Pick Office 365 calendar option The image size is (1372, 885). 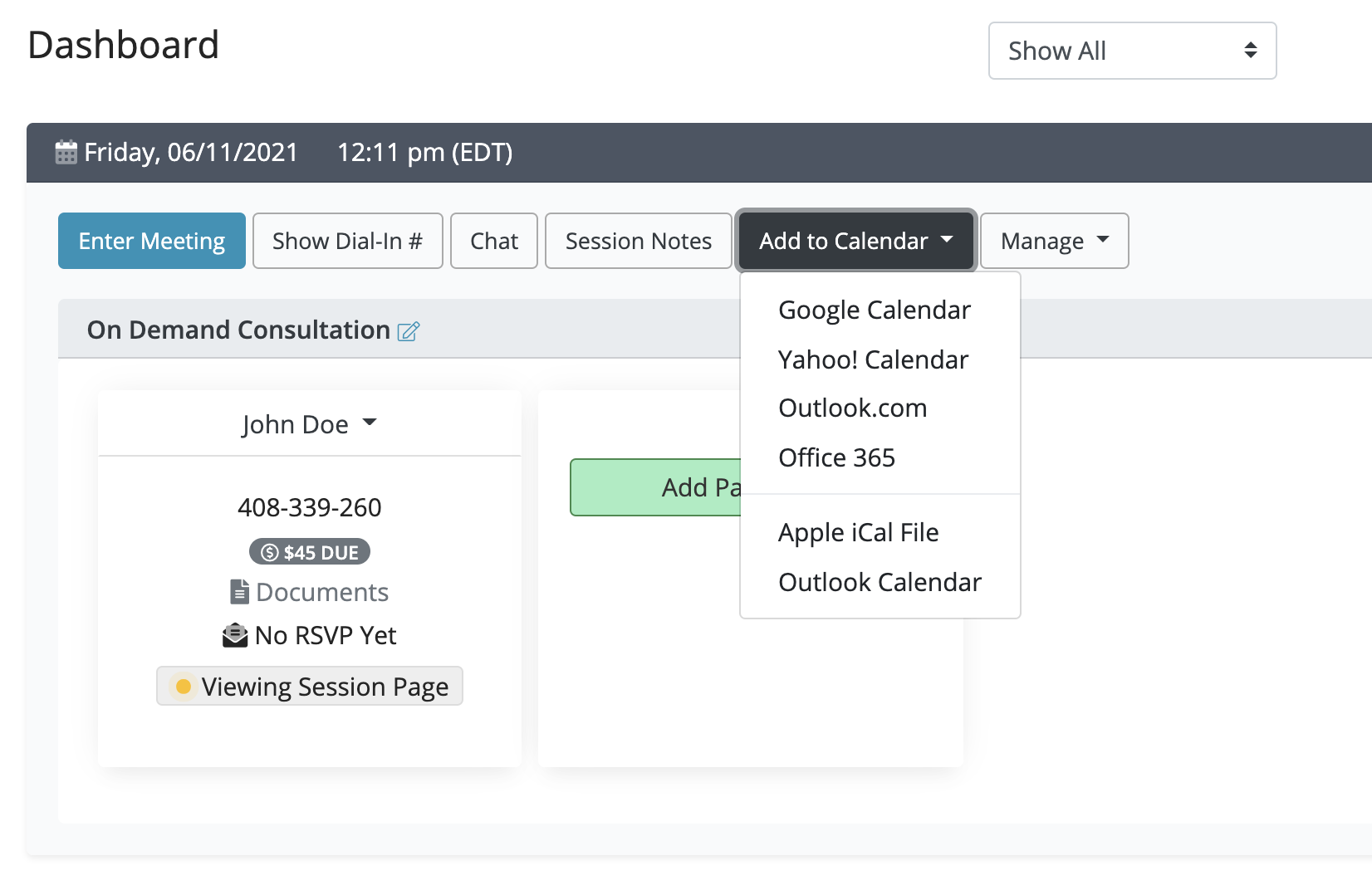836,457
